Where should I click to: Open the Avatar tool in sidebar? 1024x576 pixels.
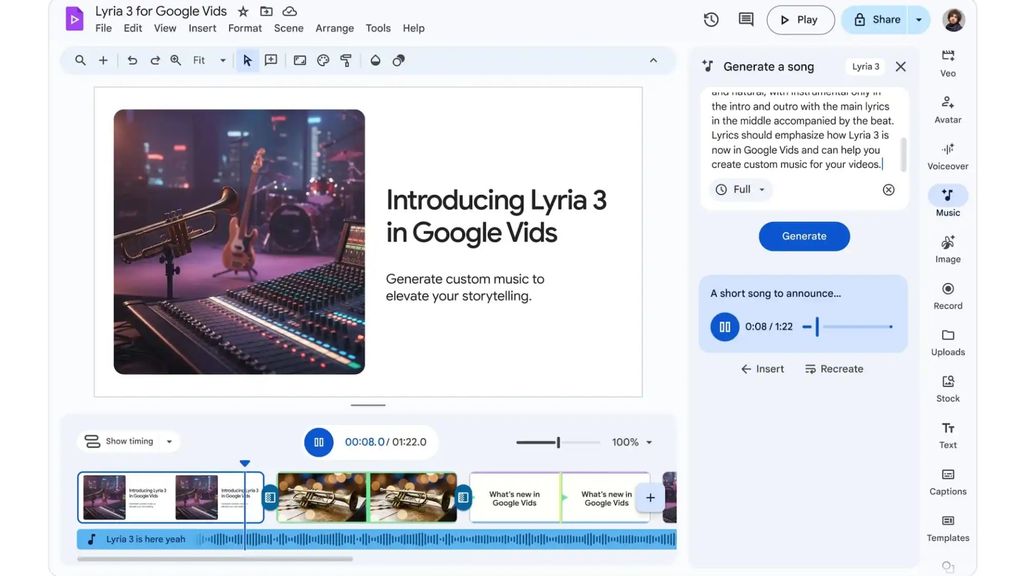pyautogui.click(x=947, y=109)
